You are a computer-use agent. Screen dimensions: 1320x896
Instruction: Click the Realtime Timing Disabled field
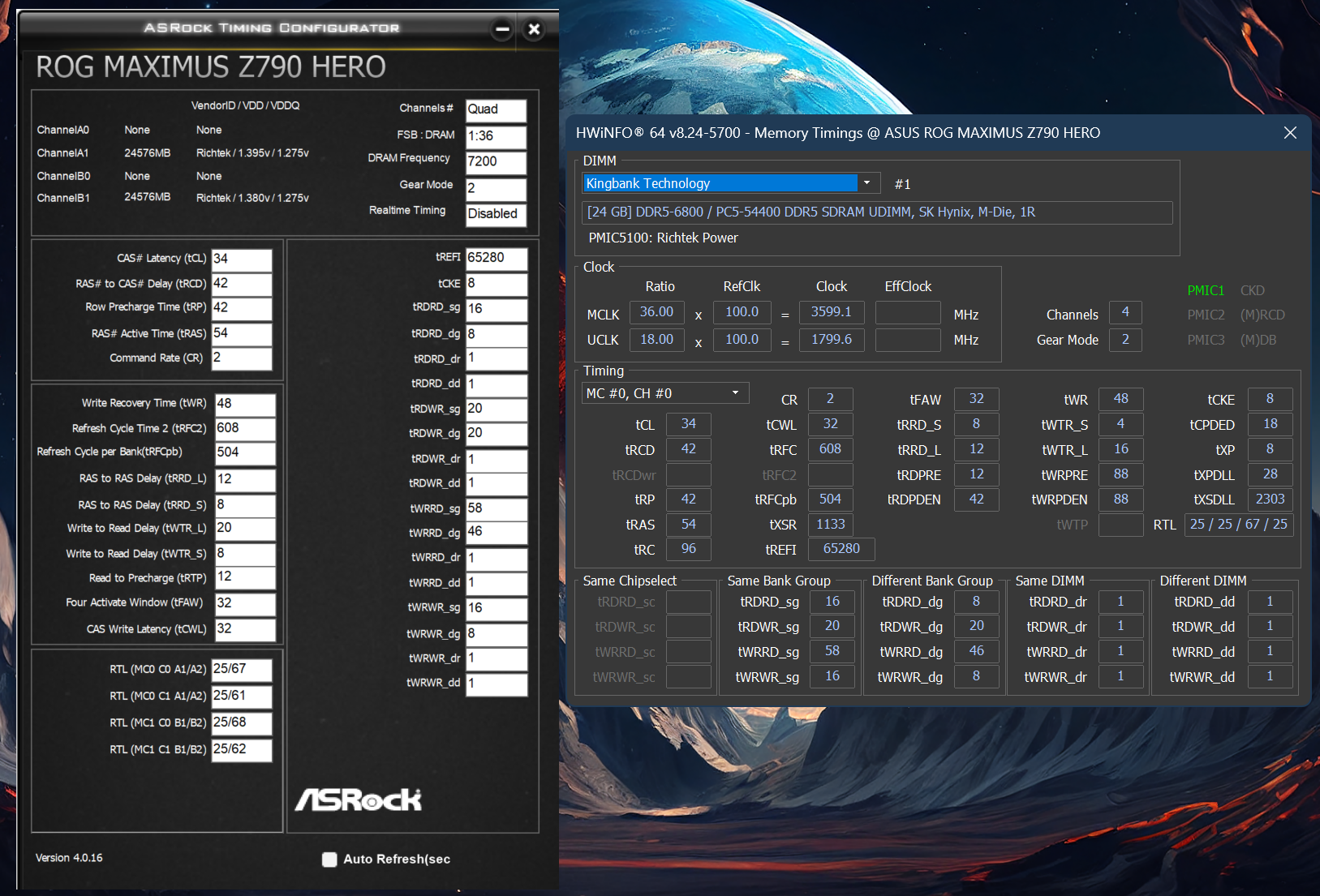tap(495, 214)
